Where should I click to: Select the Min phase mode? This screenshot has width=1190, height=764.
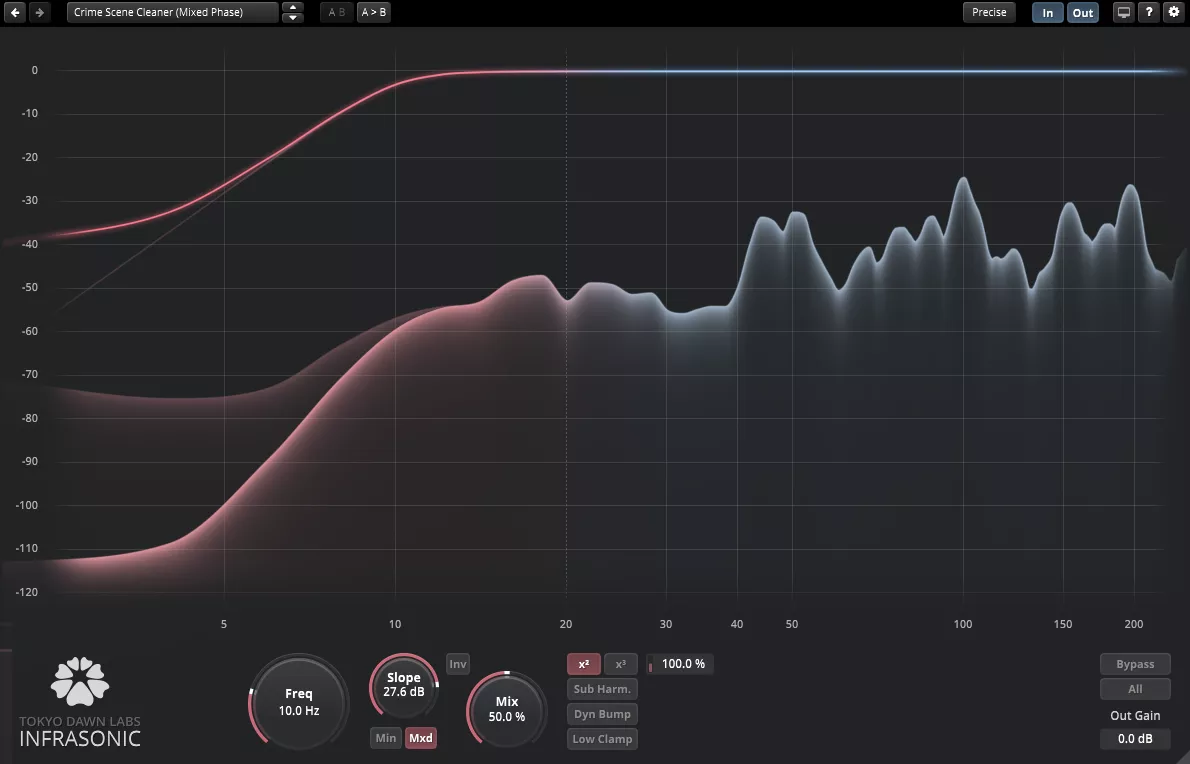click(386, 738)
